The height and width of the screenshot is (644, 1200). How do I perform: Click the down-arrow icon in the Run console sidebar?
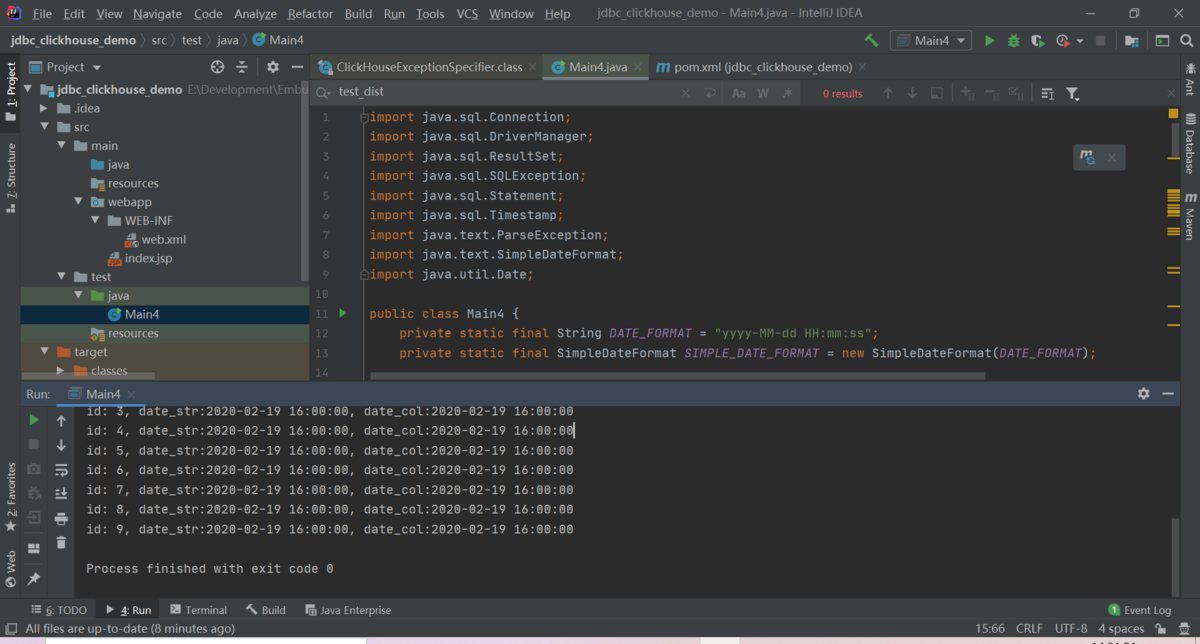click(x=61, y=445)
